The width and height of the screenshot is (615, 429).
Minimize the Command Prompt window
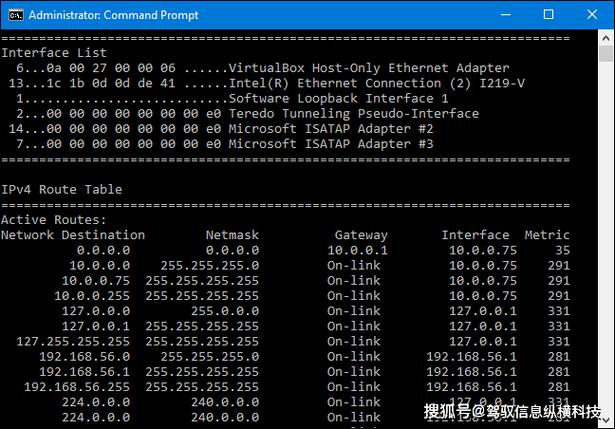click(x=506, y=15)
